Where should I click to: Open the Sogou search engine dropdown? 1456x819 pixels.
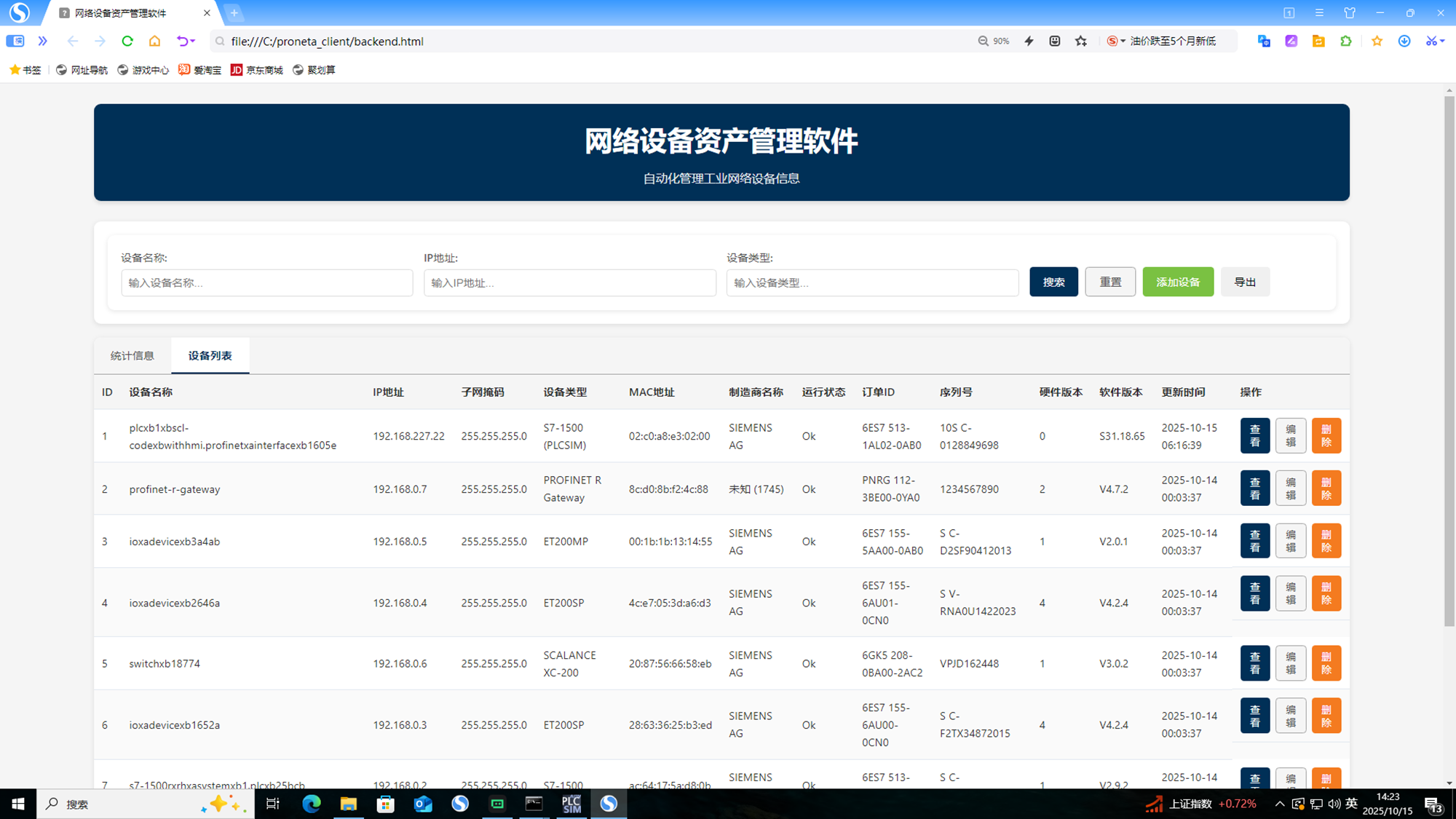(x=1123, y=41)
